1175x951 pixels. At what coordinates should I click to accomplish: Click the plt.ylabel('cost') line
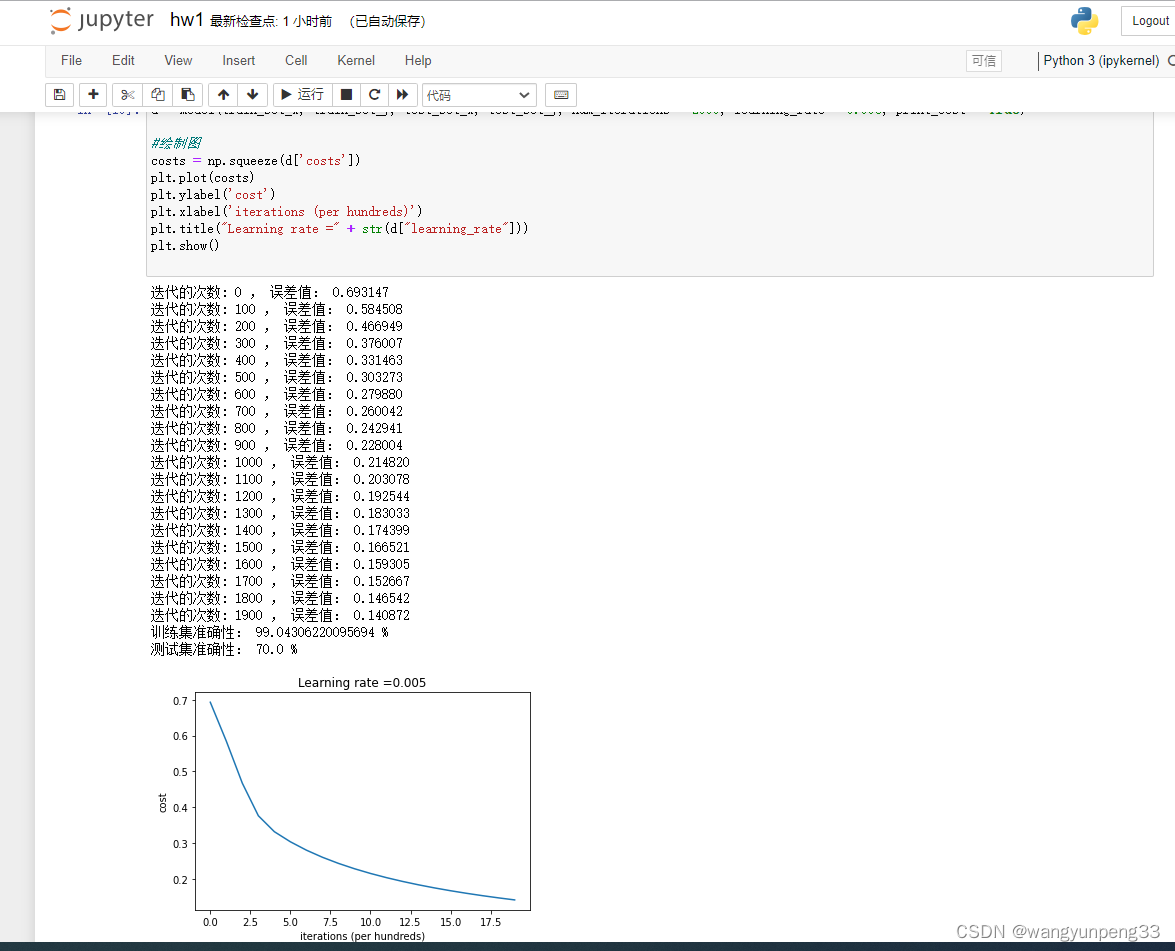[x=213, y=195]
